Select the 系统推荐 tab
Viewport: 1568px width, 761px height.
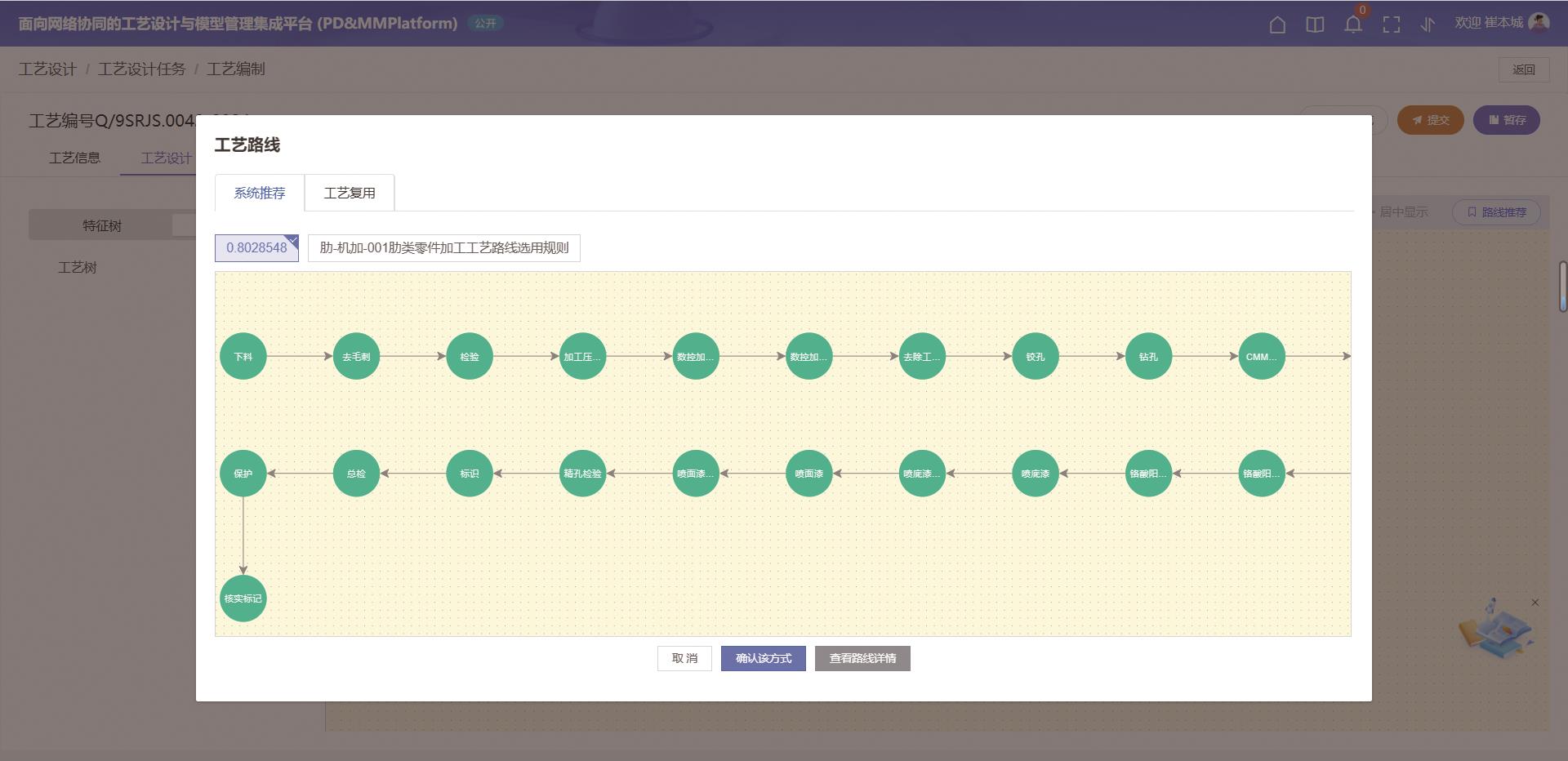click(260, 193)
